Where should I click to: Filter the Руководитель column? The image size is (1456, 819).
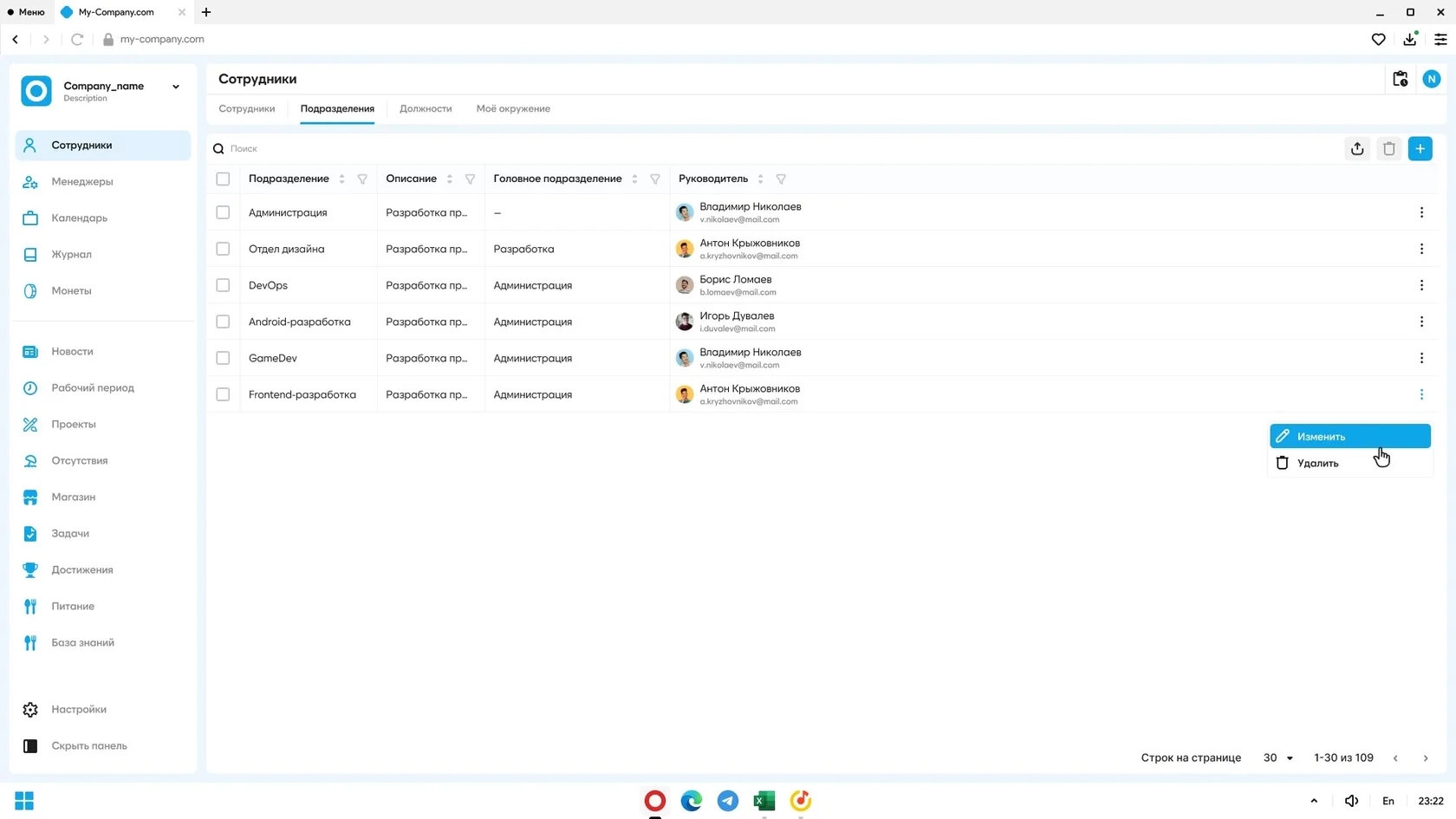tap(781, 179)
